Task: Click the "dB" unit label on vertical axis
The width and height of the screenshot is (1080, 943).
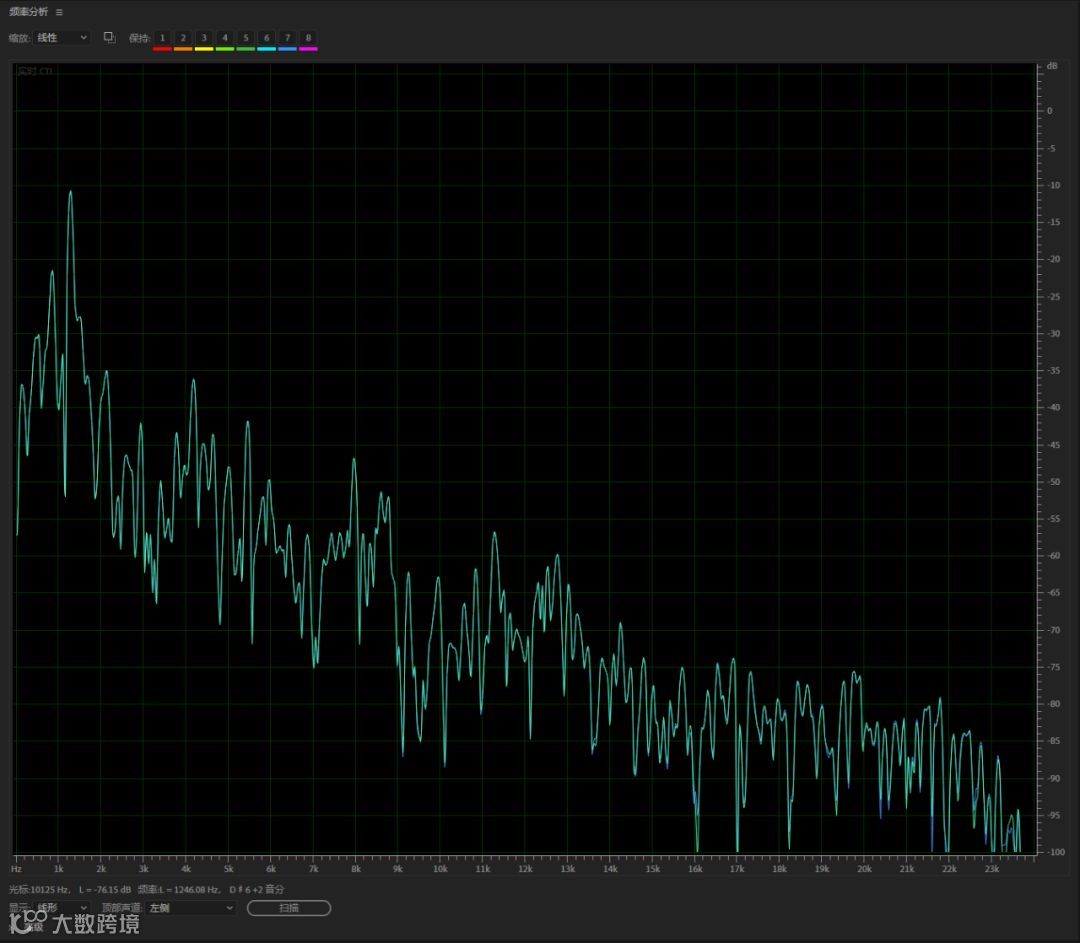Action: click(x=1052, y=66)
